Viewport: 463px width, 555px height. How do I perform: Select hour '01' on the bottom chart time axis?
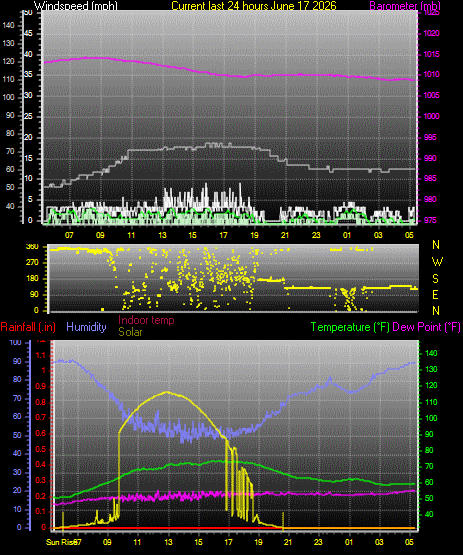pos(349,542)
